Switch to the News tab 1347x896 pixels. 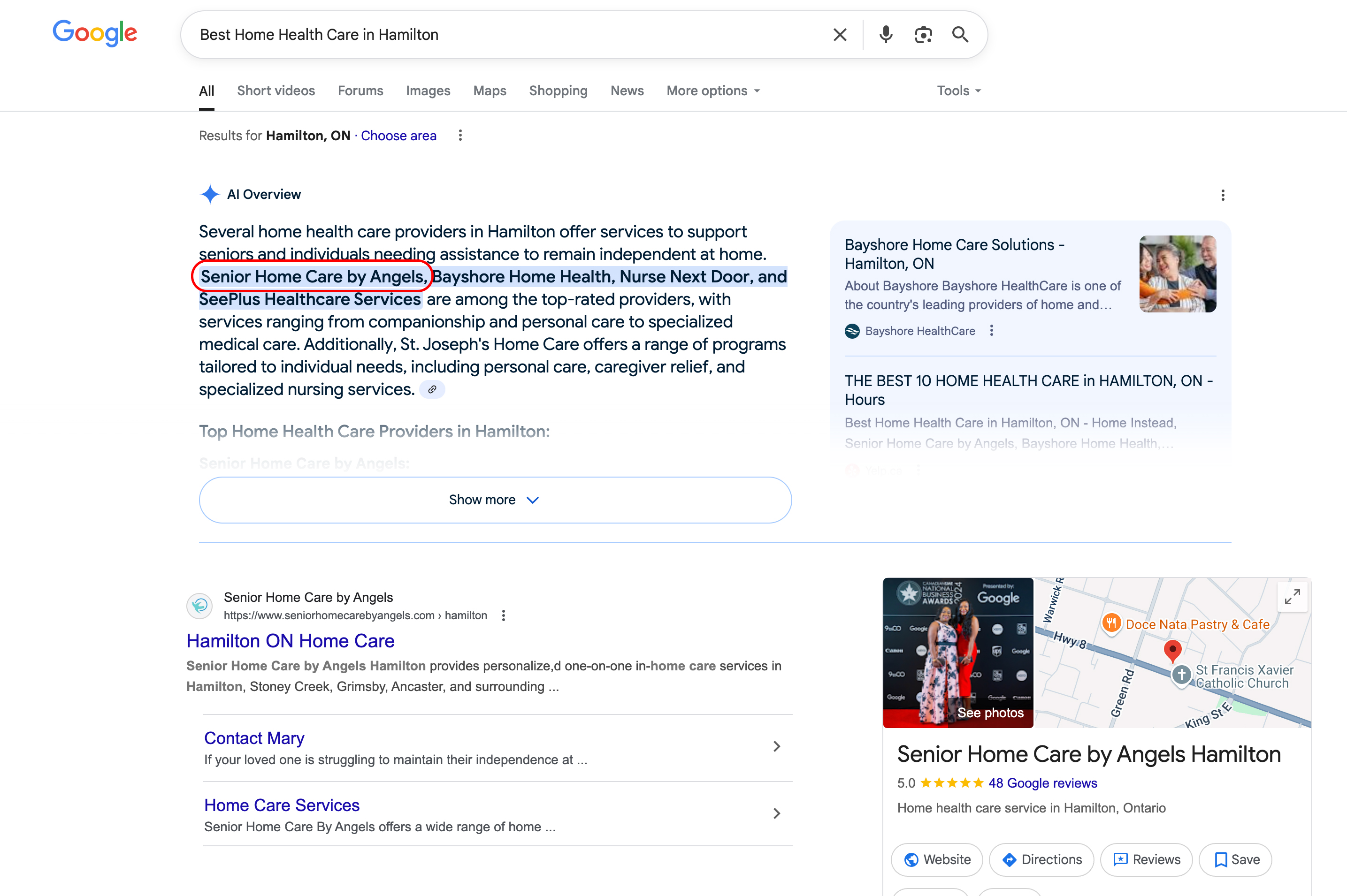627,91
